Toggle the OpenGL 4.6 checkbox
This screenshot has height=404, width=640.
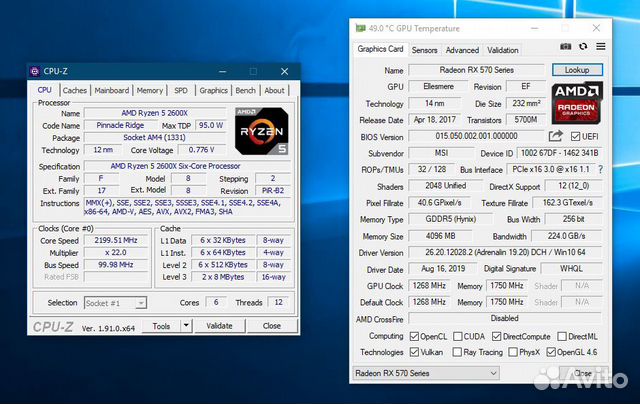pos(551,352)
